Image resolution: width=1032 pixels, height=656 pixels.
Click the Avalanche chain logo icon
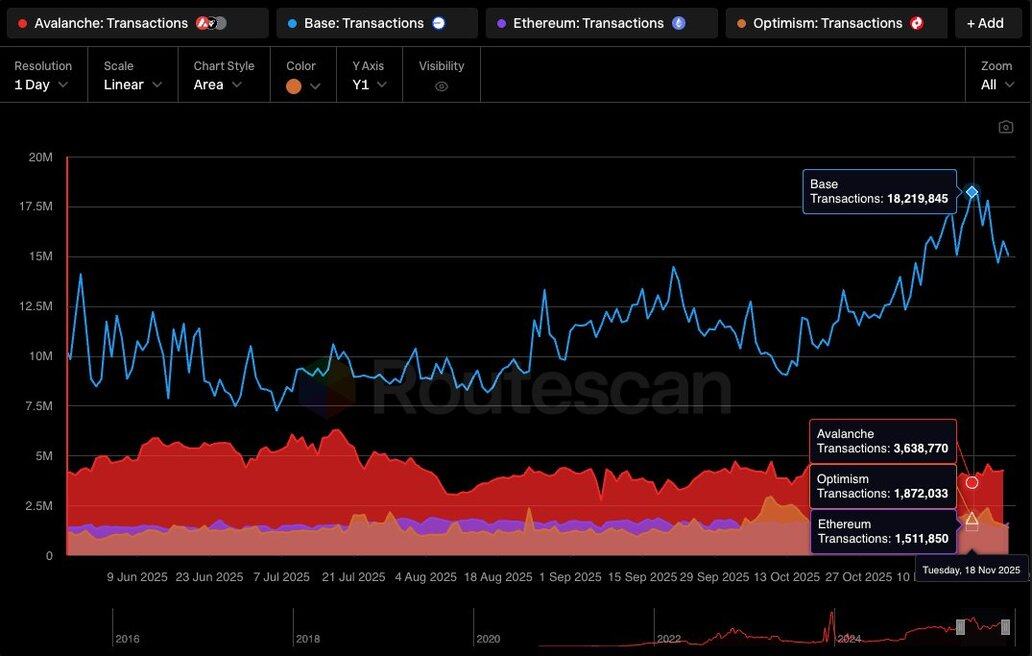(204, 23)
